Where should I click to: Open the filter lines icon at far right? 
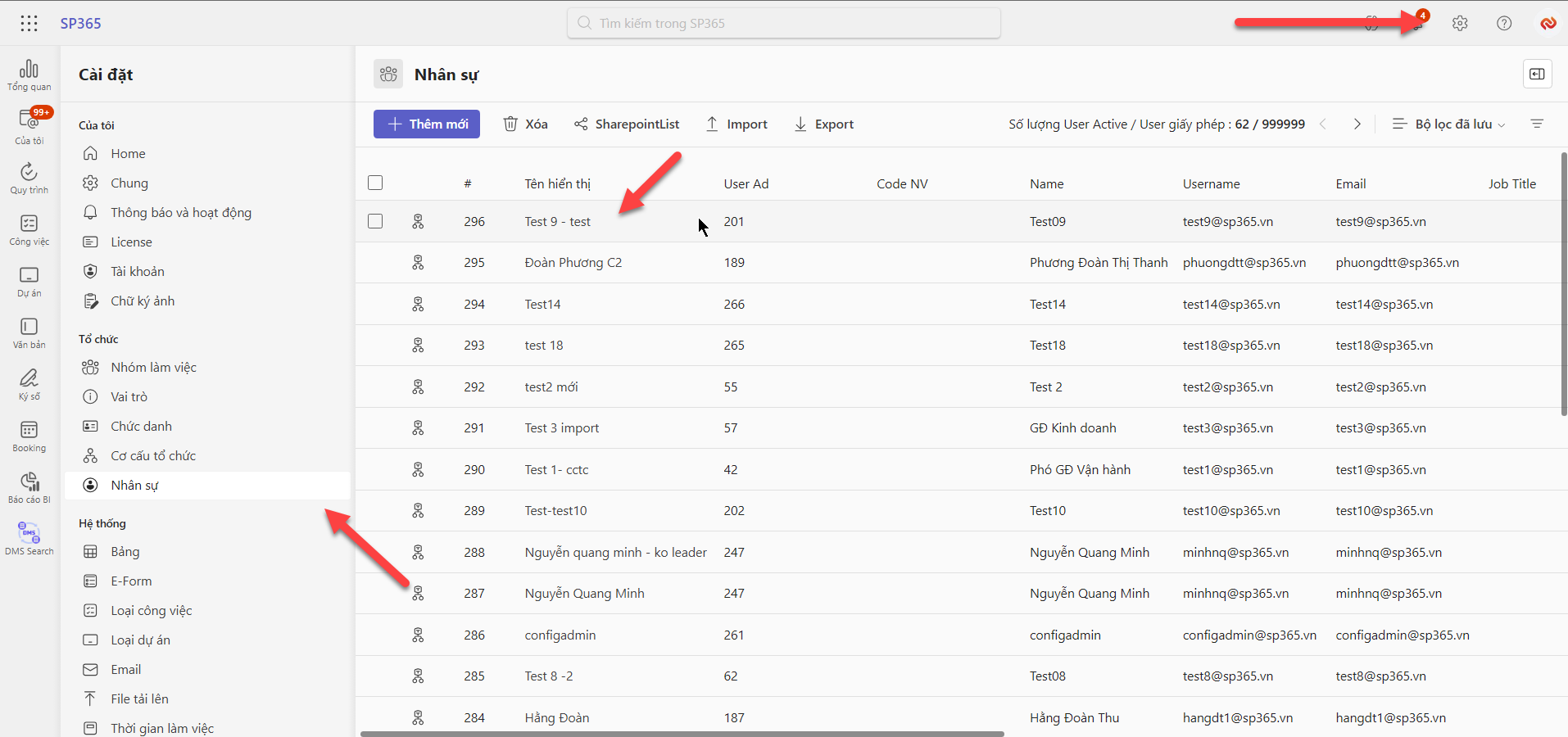[1537, 124]
